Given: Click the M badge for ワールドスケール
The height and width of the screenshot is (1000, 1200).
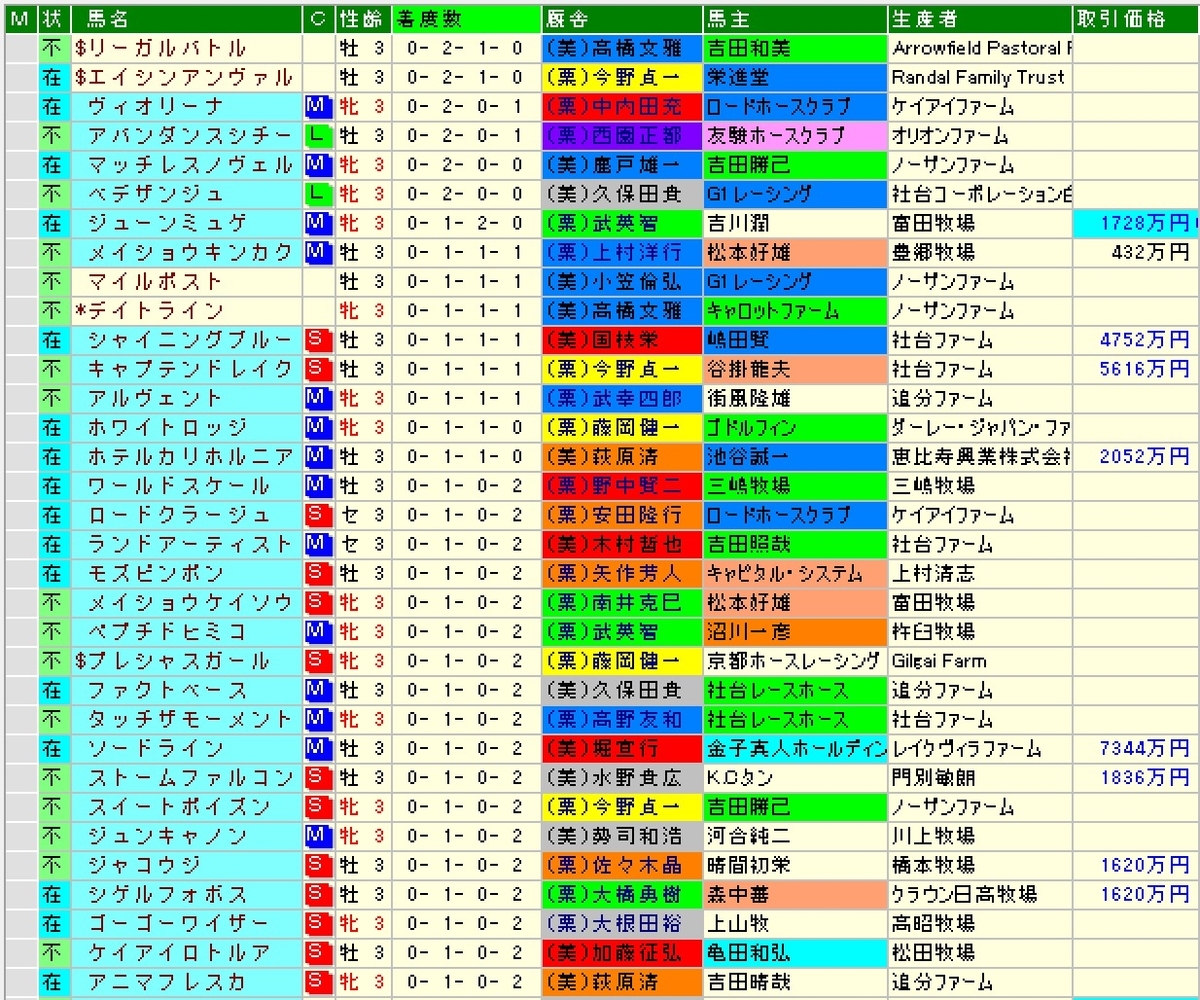Looking at the screenshot, I should (317, 486).
